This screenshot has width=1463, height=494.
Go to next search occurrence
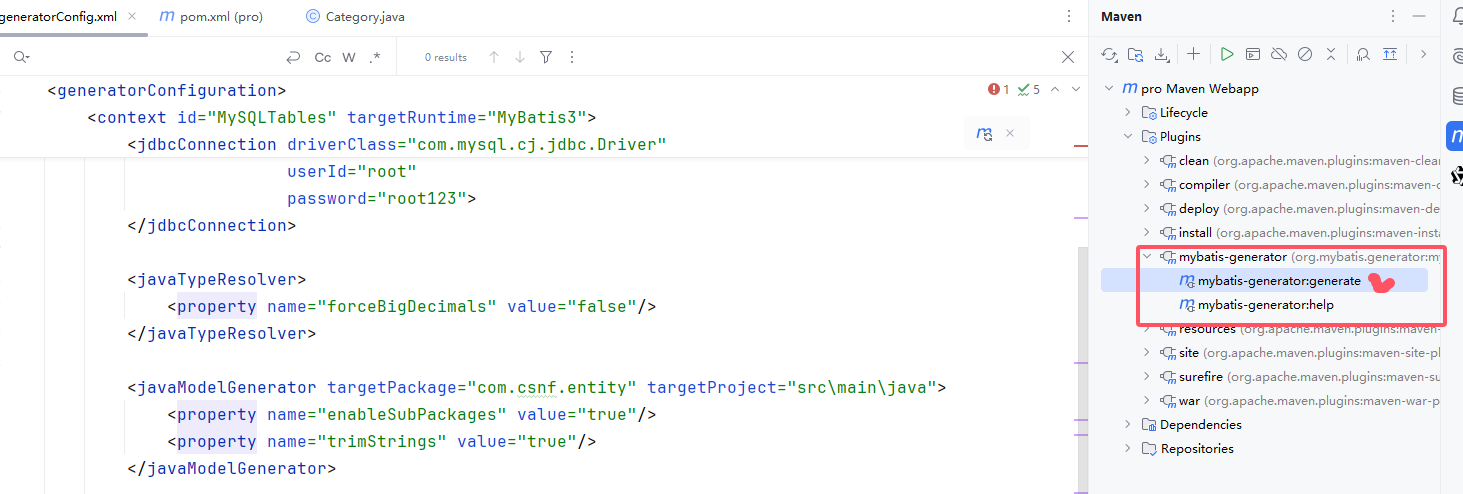coord(520,57)
